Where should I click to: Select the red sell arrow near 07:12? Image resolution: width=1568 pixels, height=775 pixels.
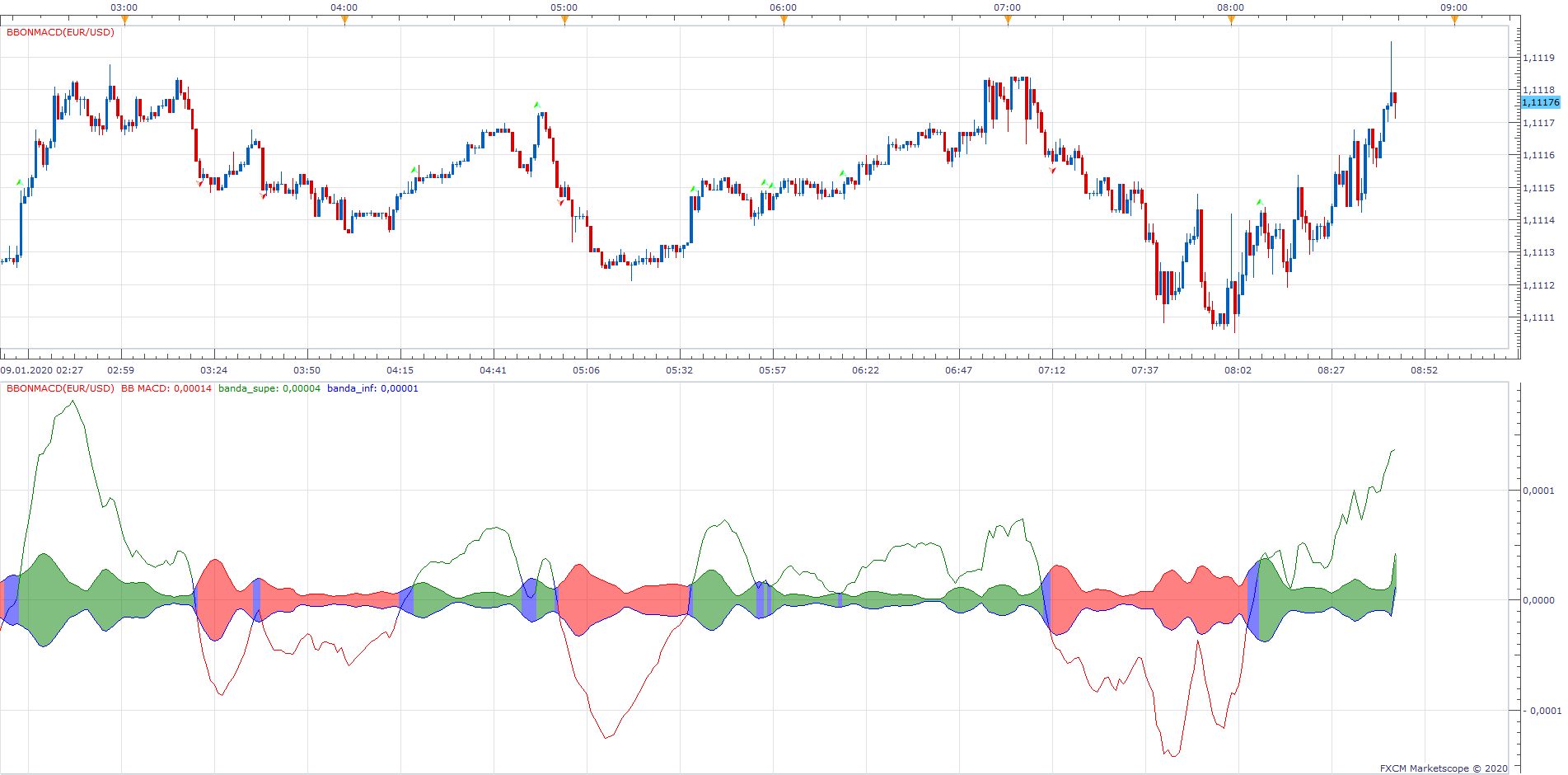click(x=1052, y=170)
